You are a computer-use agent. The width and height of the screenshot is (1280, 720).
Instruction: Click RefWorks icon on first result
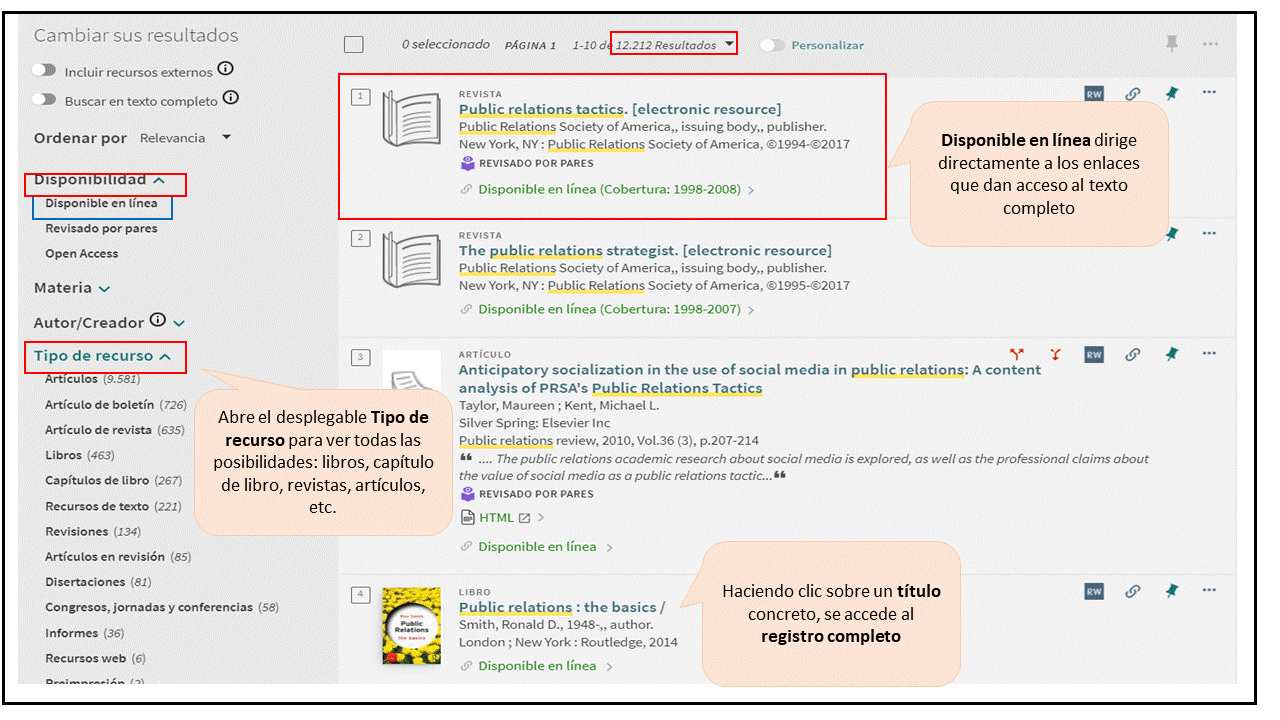point(1094,94)
